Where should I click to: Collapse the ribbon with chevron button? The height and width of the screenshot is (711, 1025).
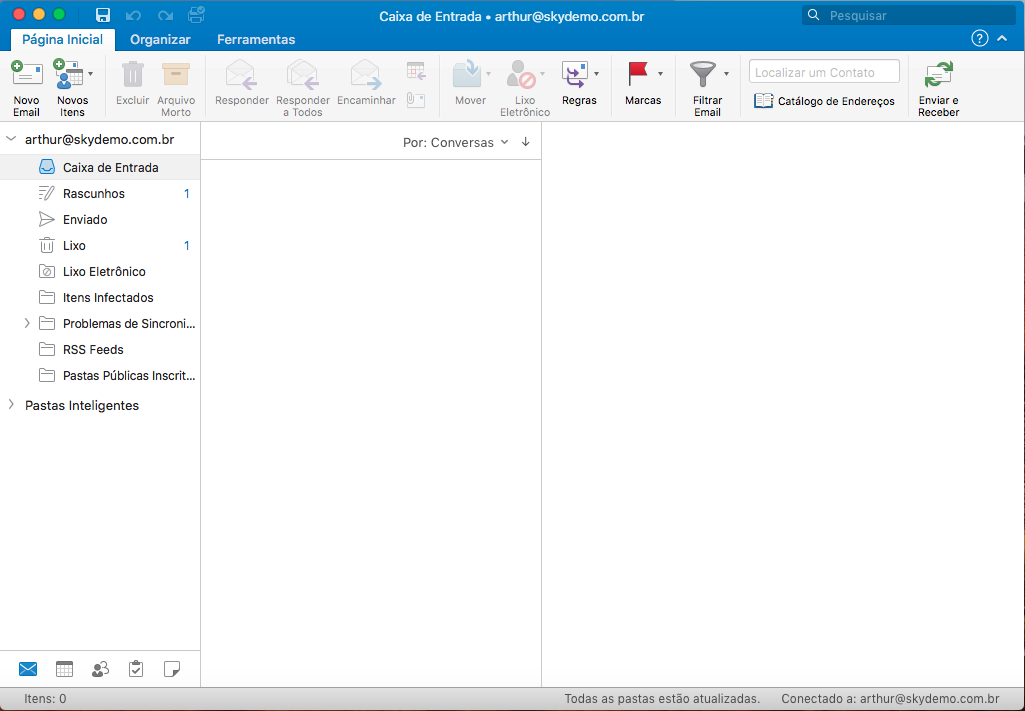tap(1002, 39)
